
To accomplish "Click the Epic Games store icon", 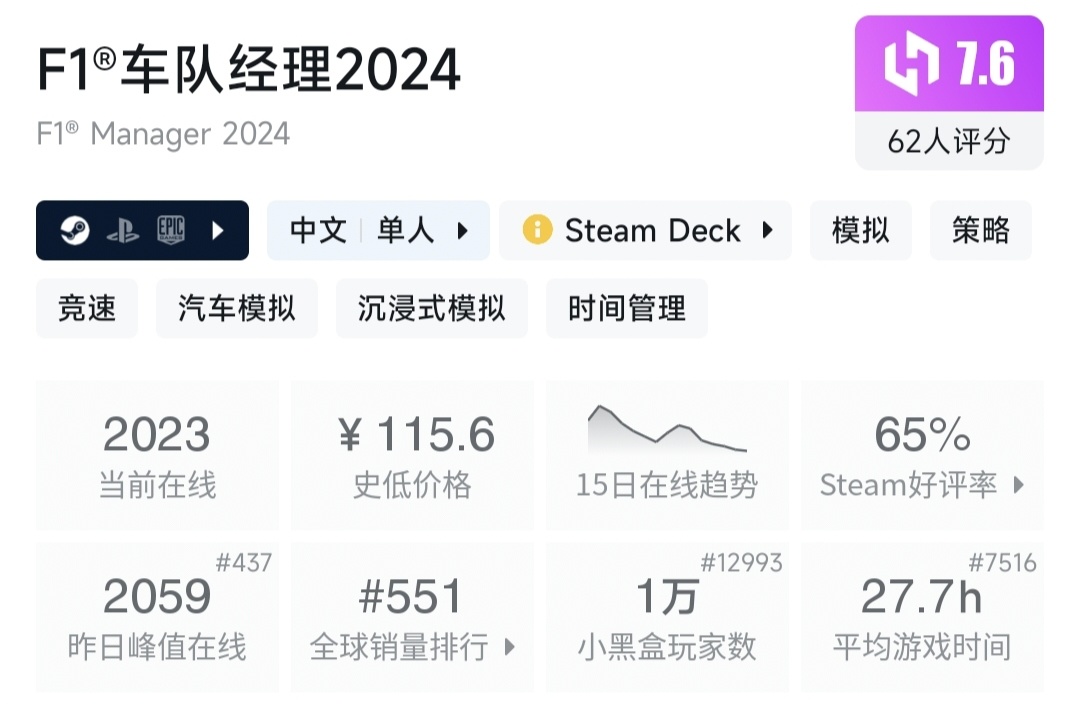I will tap(171, 231).
